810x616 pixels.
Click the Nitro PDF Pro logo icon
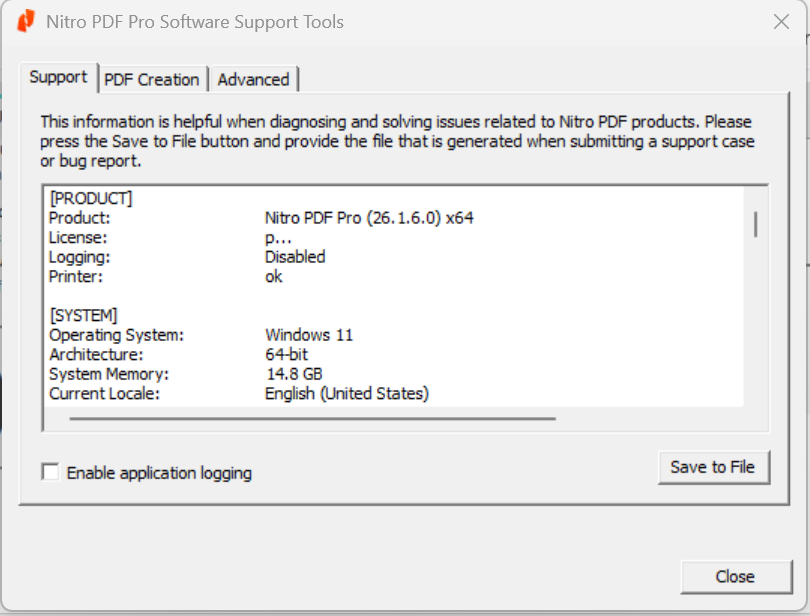[26, 21]
